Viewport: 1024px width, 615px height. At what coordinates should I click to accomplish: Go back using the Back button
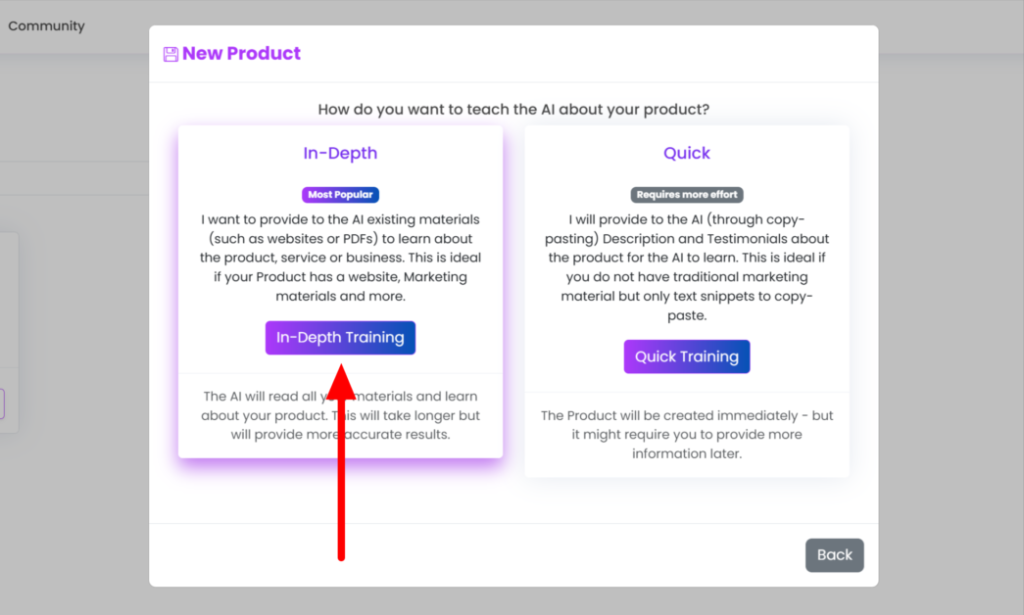pos(834,555)
